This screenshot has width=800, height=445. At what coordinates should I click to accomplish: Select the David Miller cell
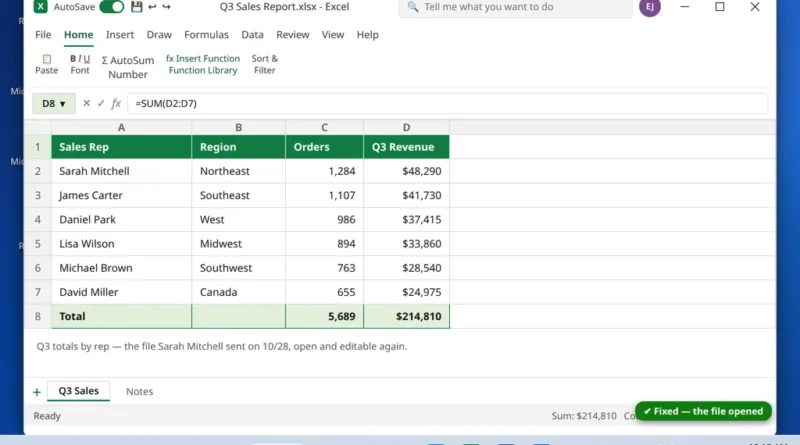pyautogui.click(x=121, y=292)
